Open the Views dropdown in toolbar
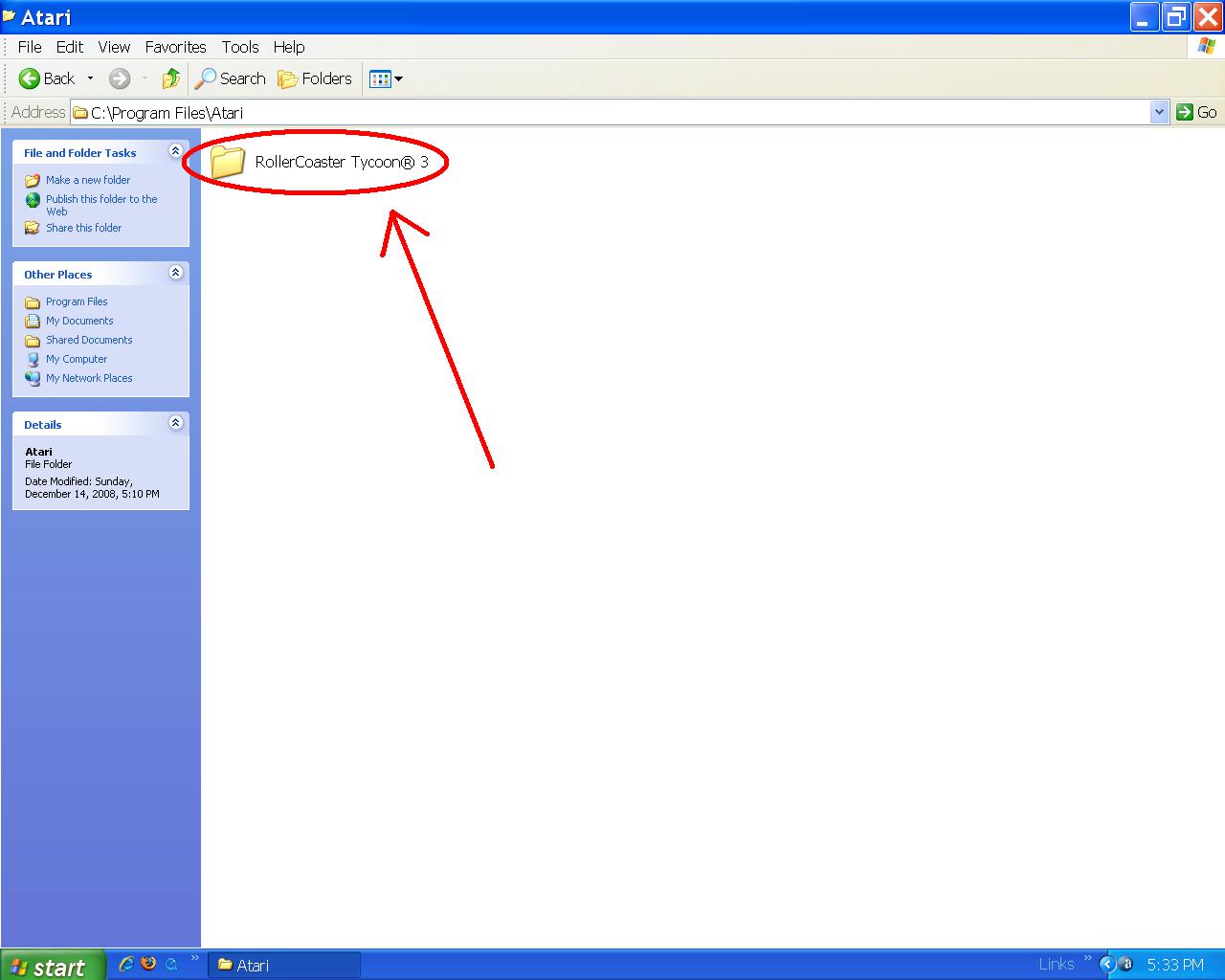1225x980 pixels. [x=386, y=78]
